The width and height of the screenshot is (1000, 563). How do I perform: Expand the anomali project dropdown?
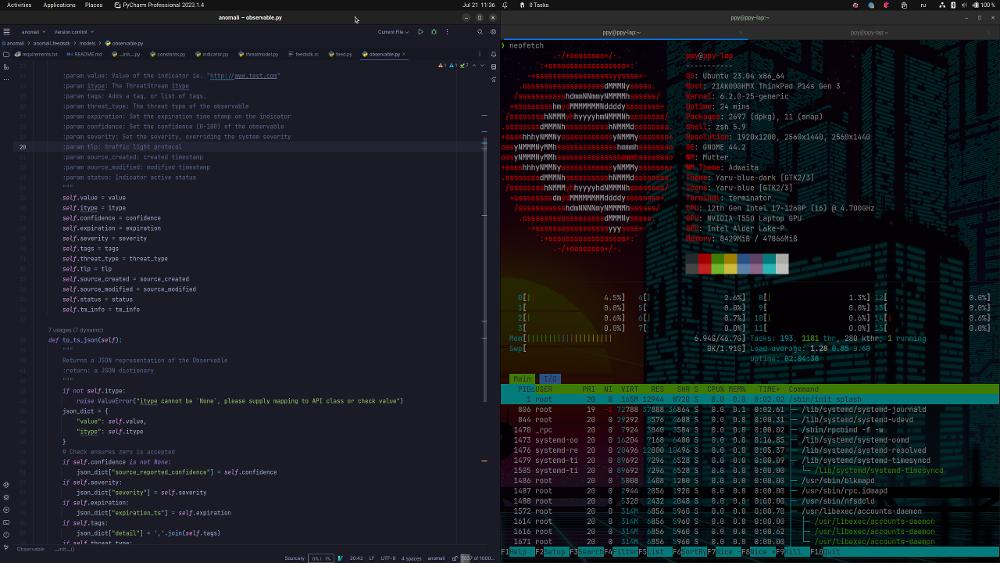[33, 32]
